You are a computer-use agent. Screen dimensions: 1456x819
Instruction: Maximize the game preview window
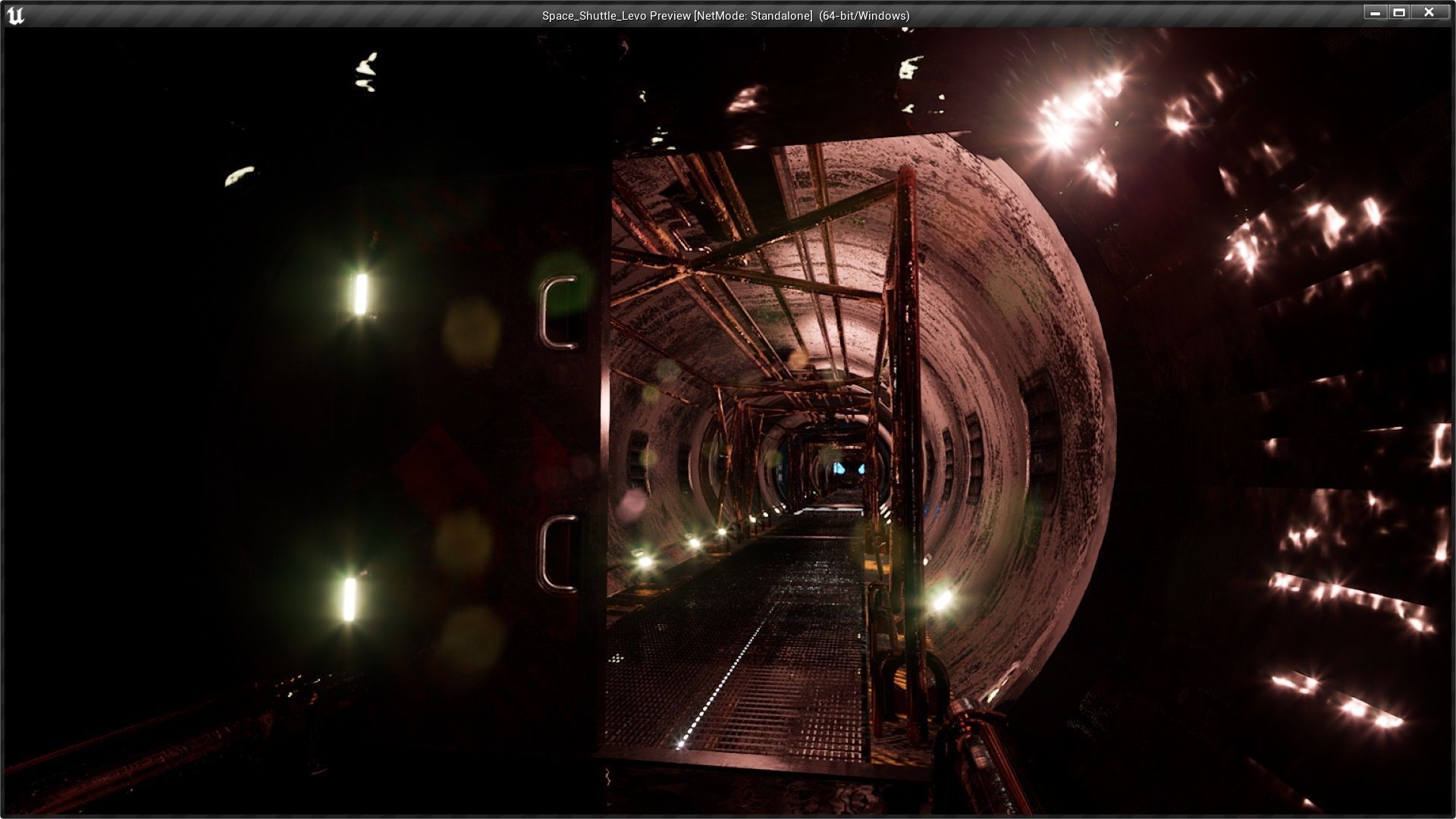pos(1400,13)
